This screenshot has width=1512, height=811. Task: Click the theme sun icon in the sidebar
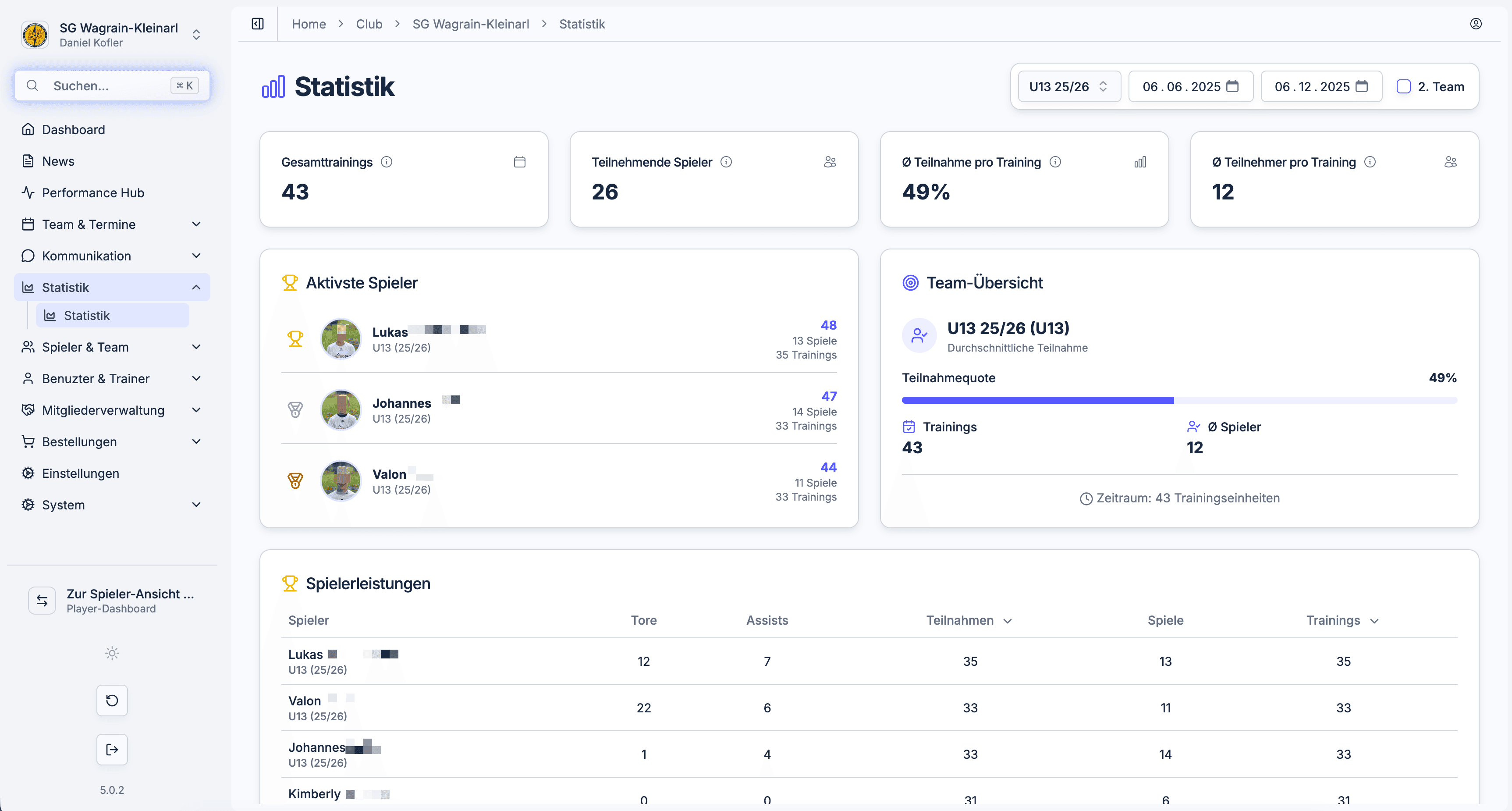pos(112,653)
